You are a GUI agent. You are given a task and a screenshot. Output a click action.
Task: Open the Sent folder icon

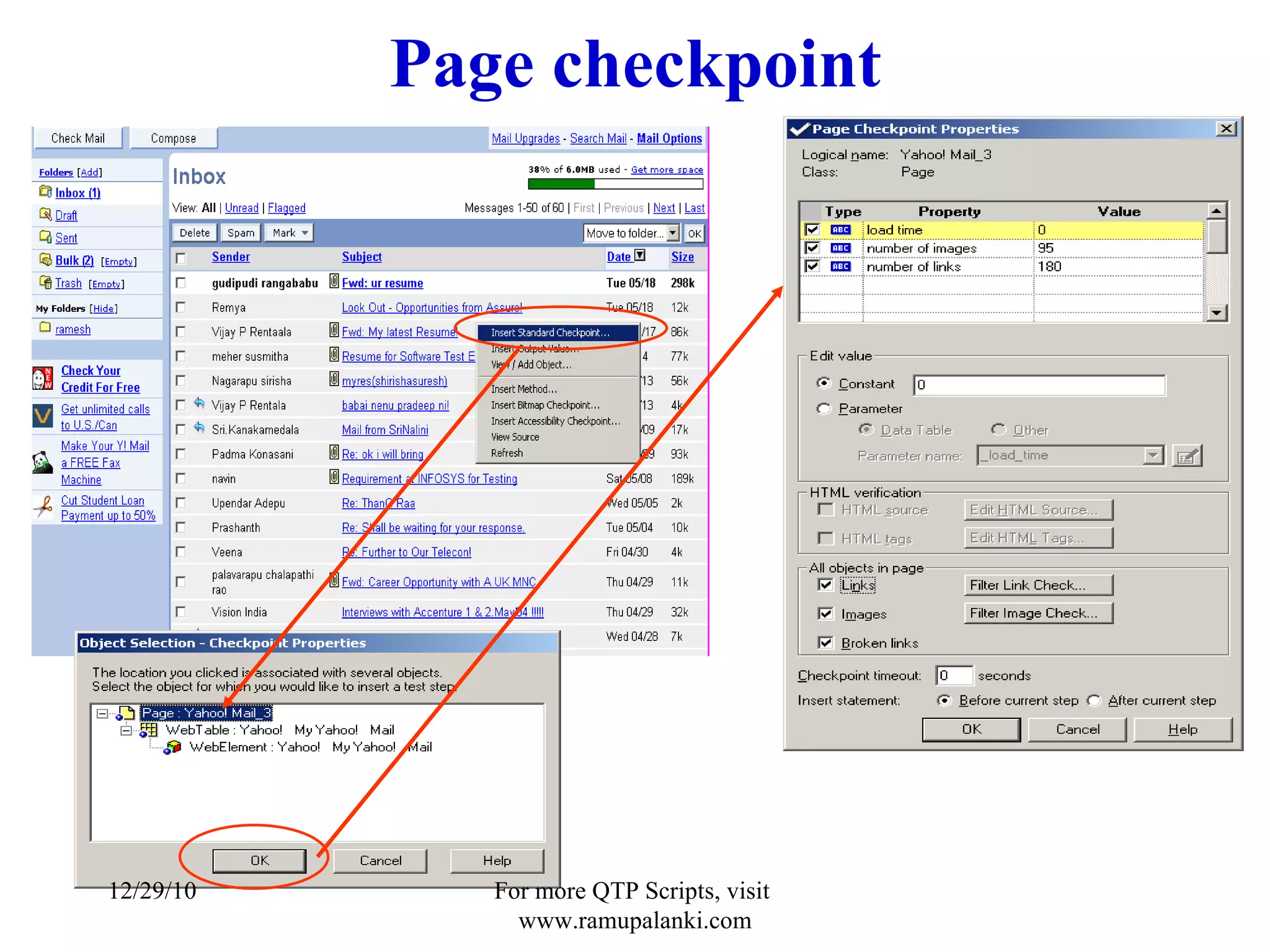45,237
